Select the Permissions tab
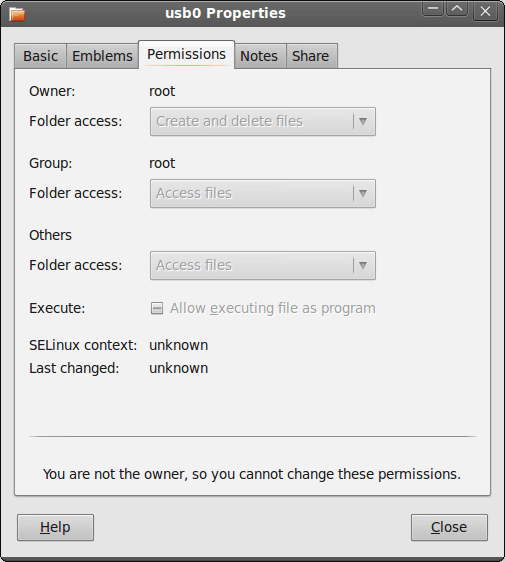This screenshot has height=562, width=505. (186, 54)
